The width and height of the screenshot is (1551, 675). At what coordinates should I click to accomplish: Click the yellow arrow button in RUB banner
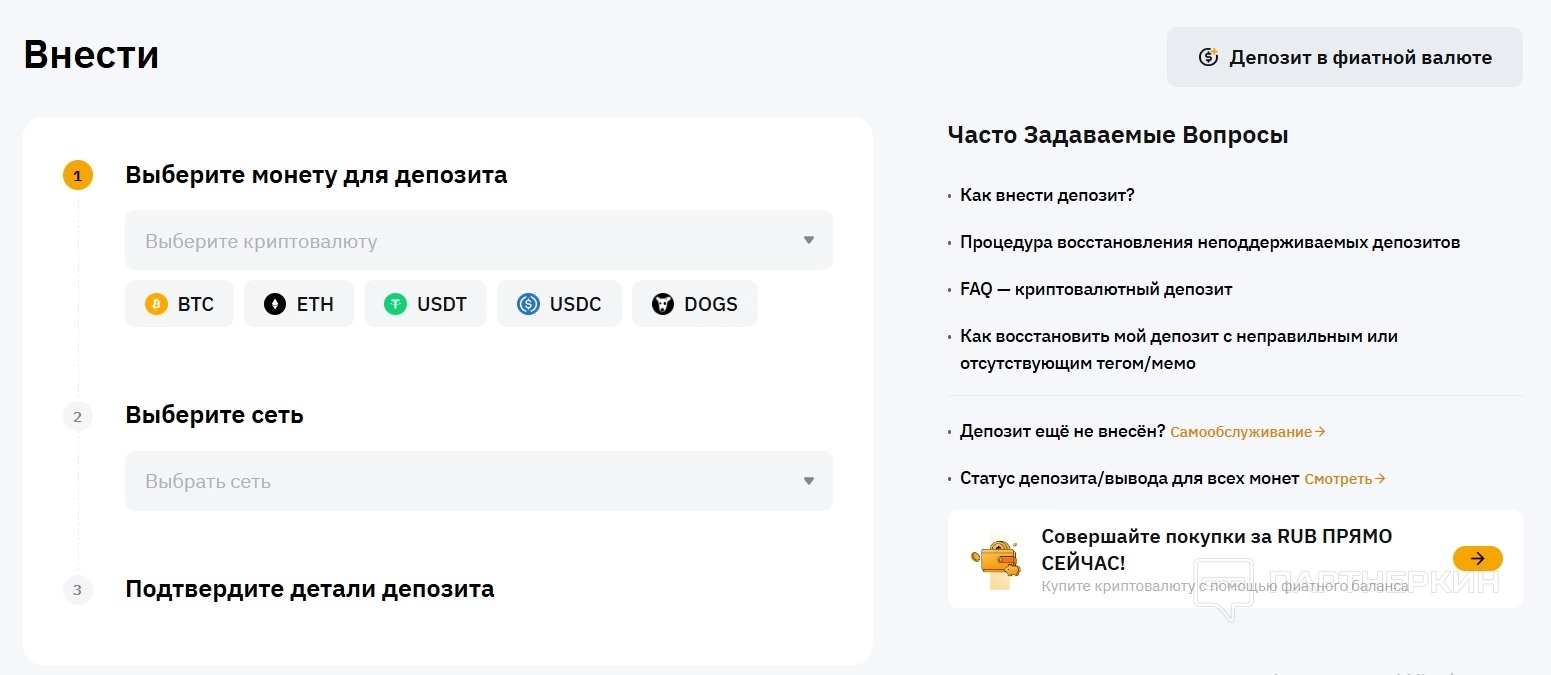(x=1477, y=558)
